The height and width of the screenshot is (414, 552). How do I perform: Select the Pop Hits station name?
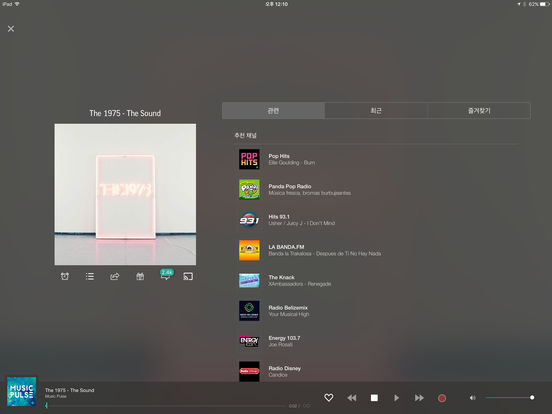[x=279, y=156]
